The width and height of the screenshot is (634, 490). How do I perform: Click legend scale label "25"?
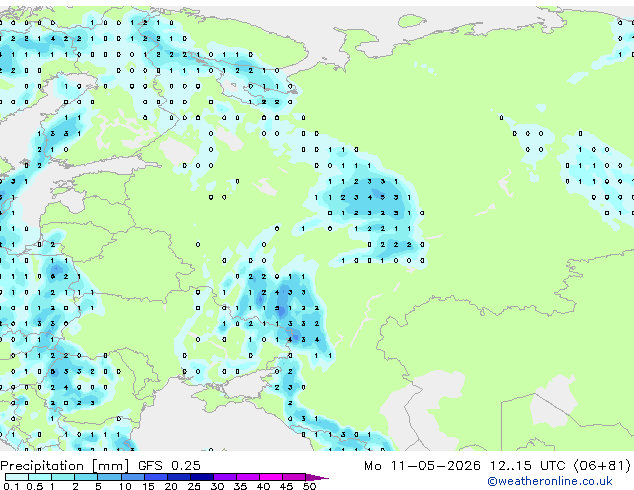click(194, 486)
